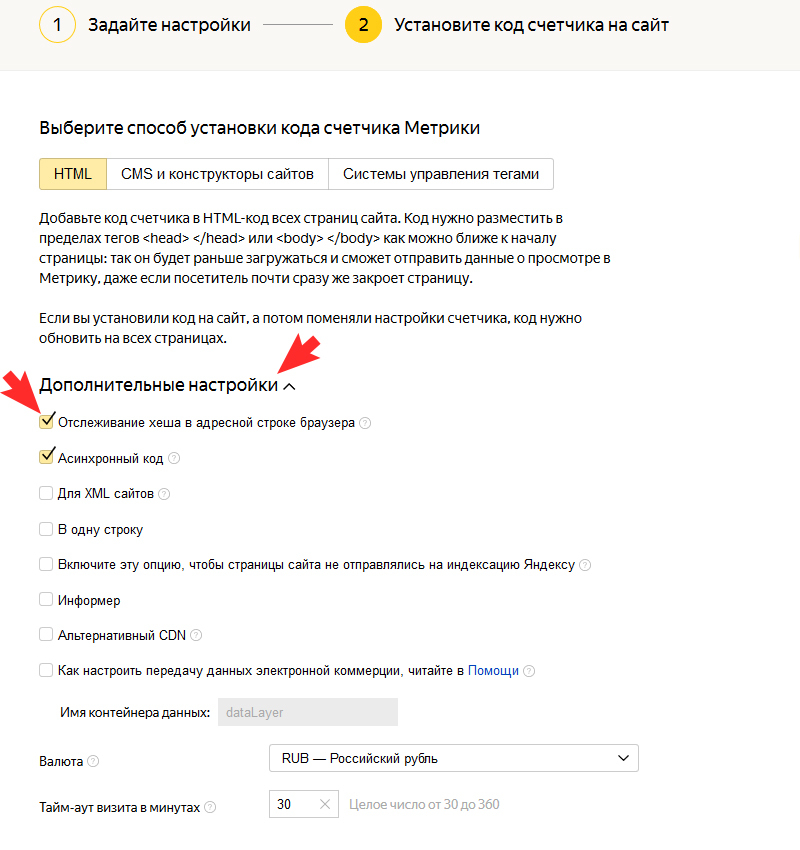Click help icon beside Асинхронный код
Viewport: 800px width, 850px height.
click(x=174, y=458)
